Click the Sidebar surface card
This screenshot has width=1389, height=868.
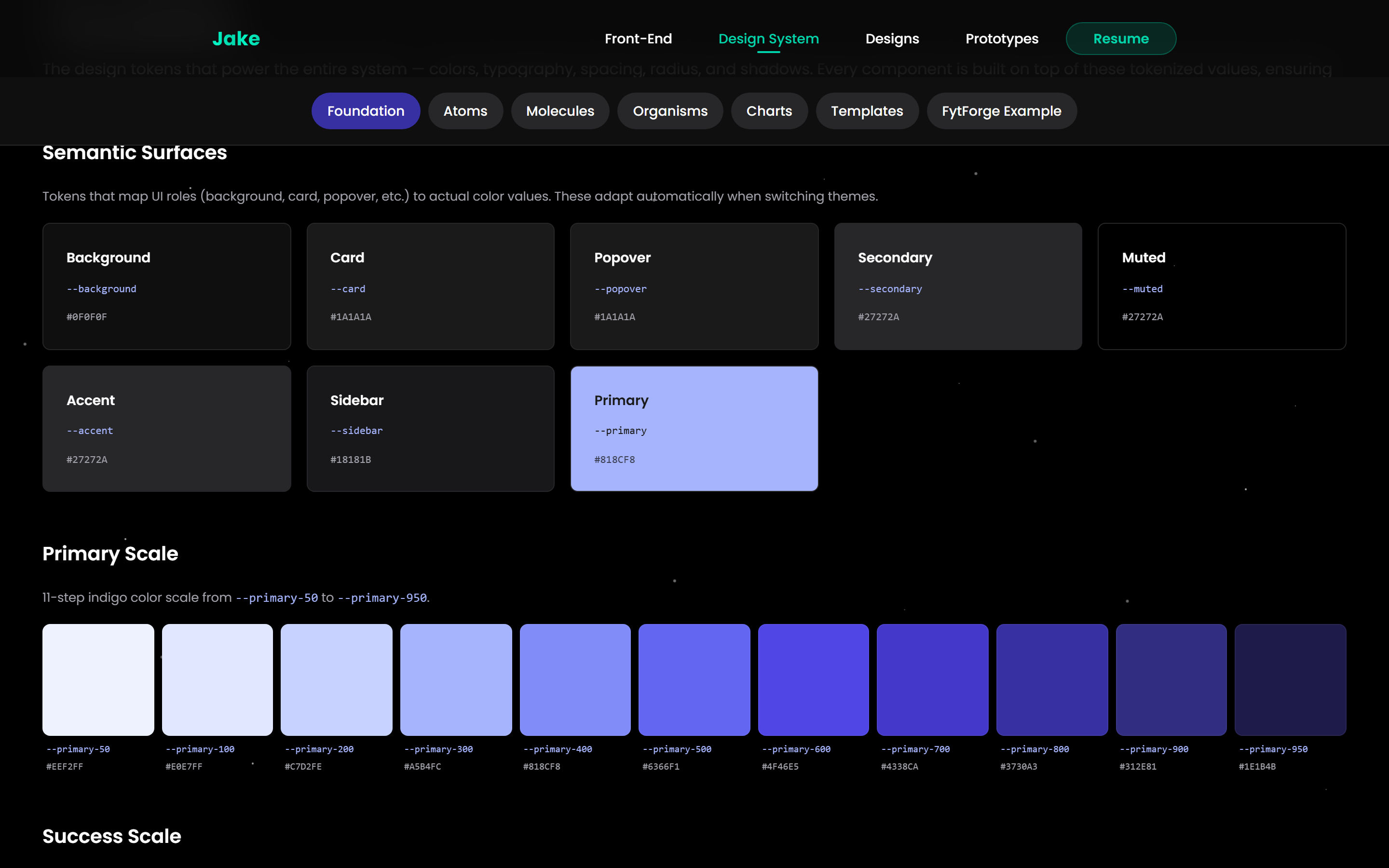(x=430, y=428)
